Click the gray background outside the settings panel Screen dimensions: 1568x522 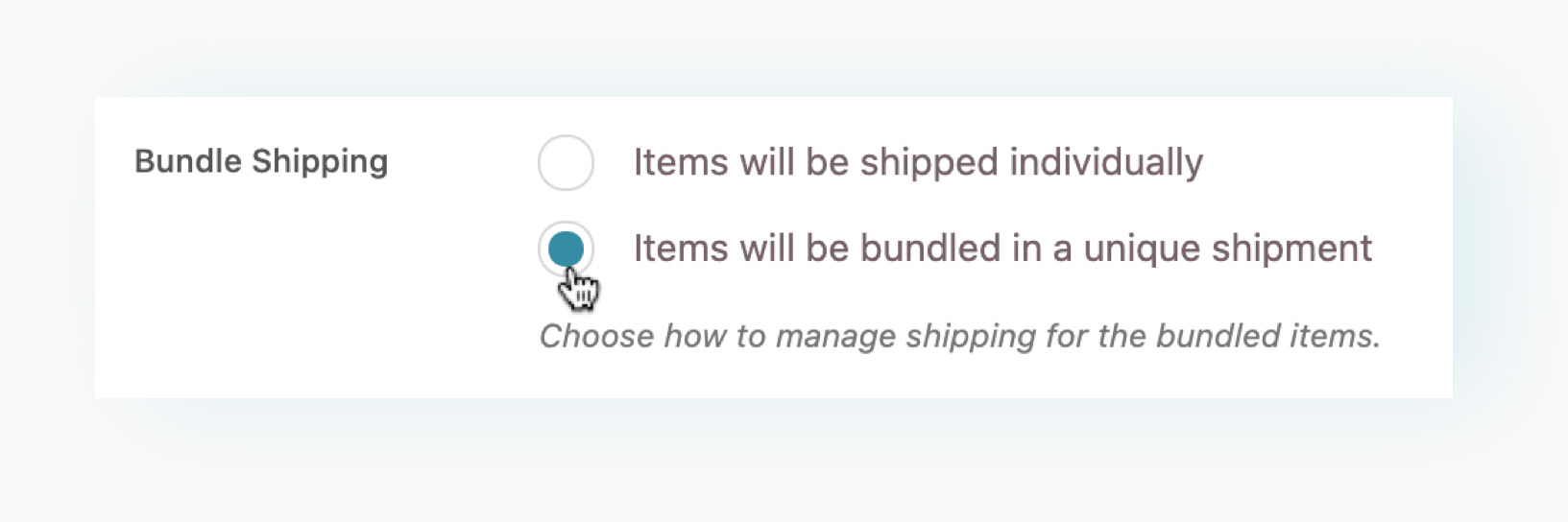pos(768,461)
